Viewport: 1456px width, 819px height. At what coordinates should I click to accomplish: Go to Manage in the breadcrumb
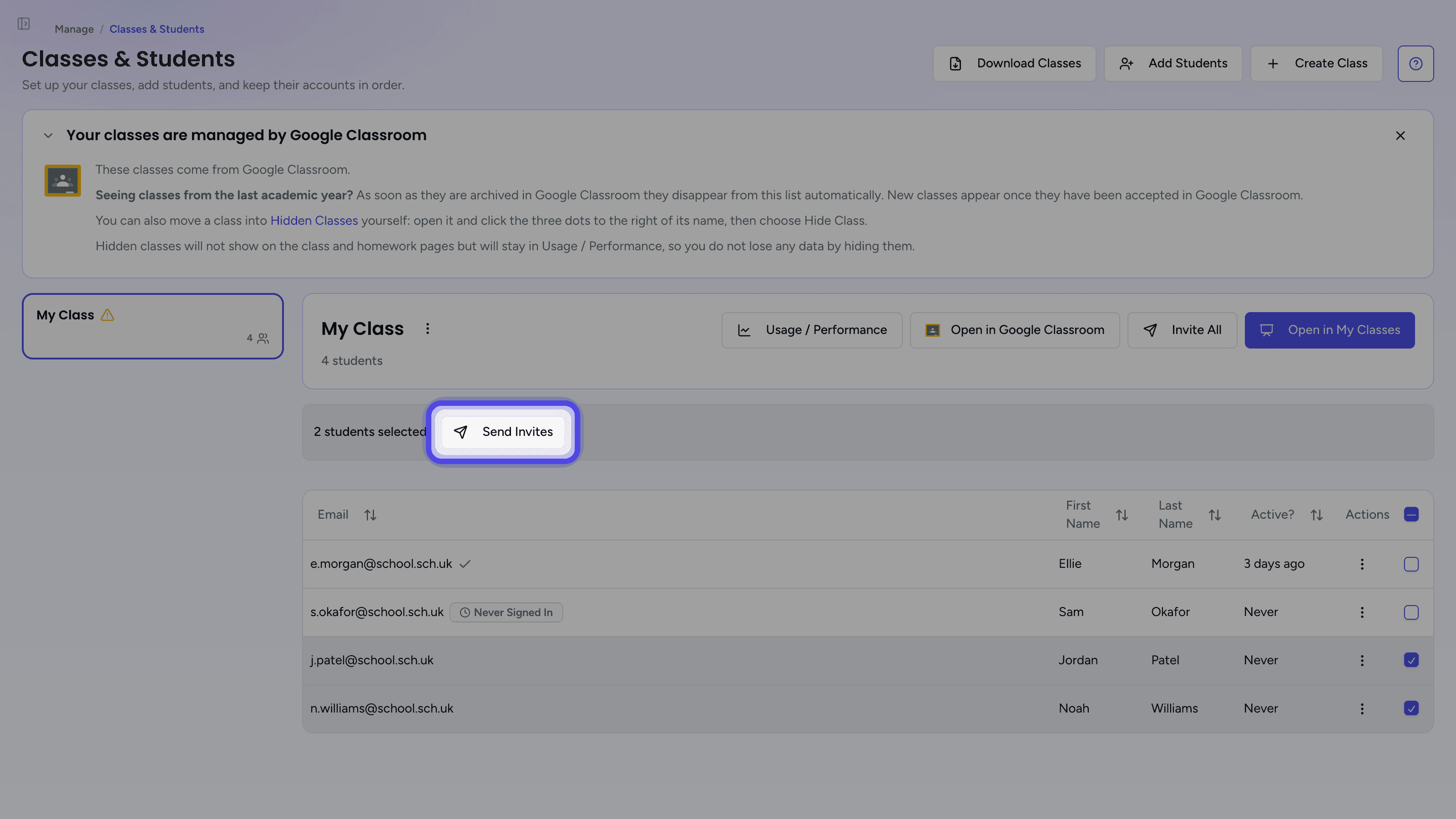(74, 29)
